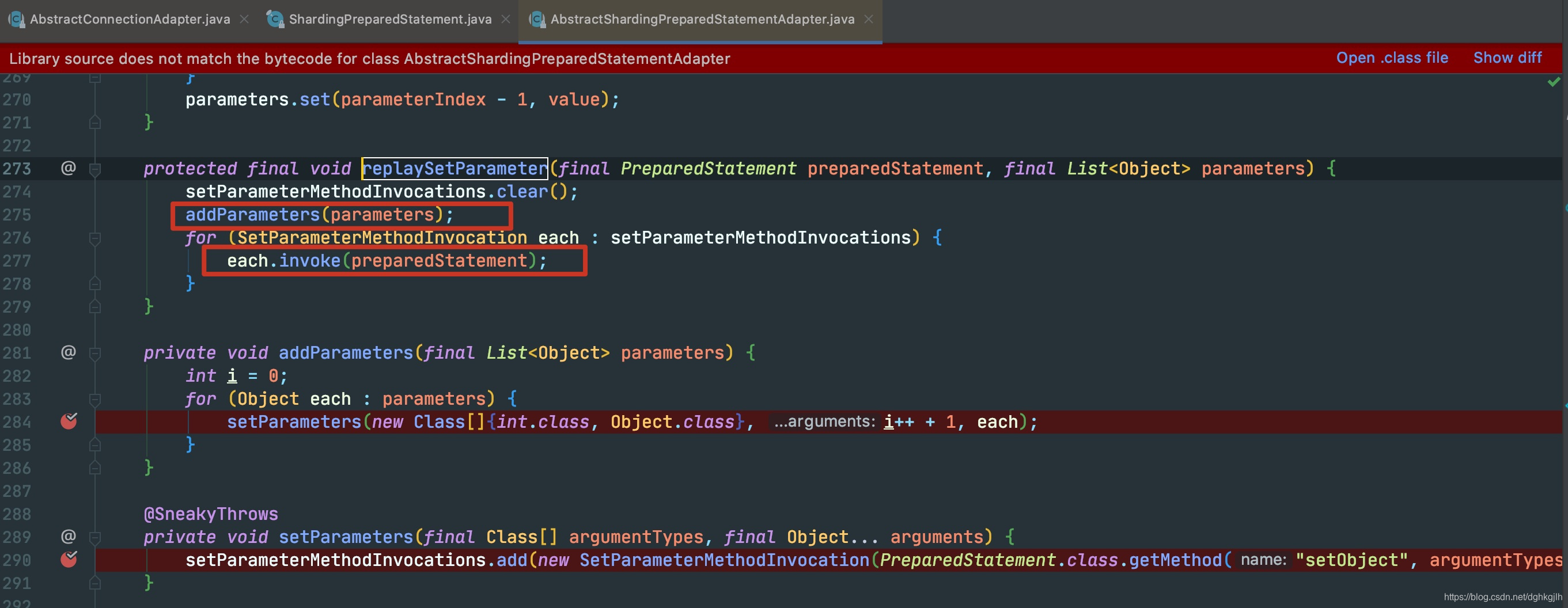Close the AbstractConnectionAdapter.java tab
Screen dimensions: 1568x608
point(244,20)
